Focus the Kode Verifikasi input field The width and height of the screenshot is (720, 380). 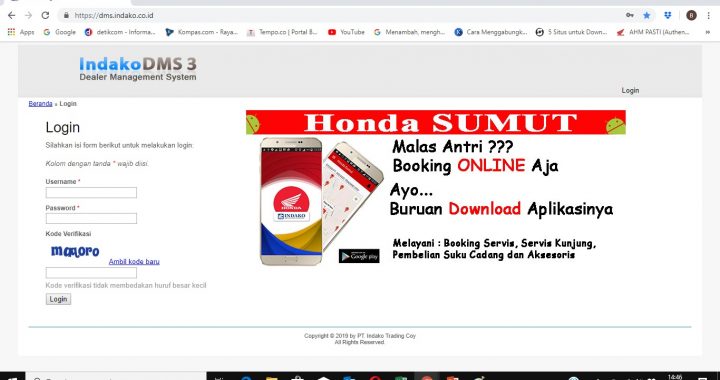[x=91, y=273]
